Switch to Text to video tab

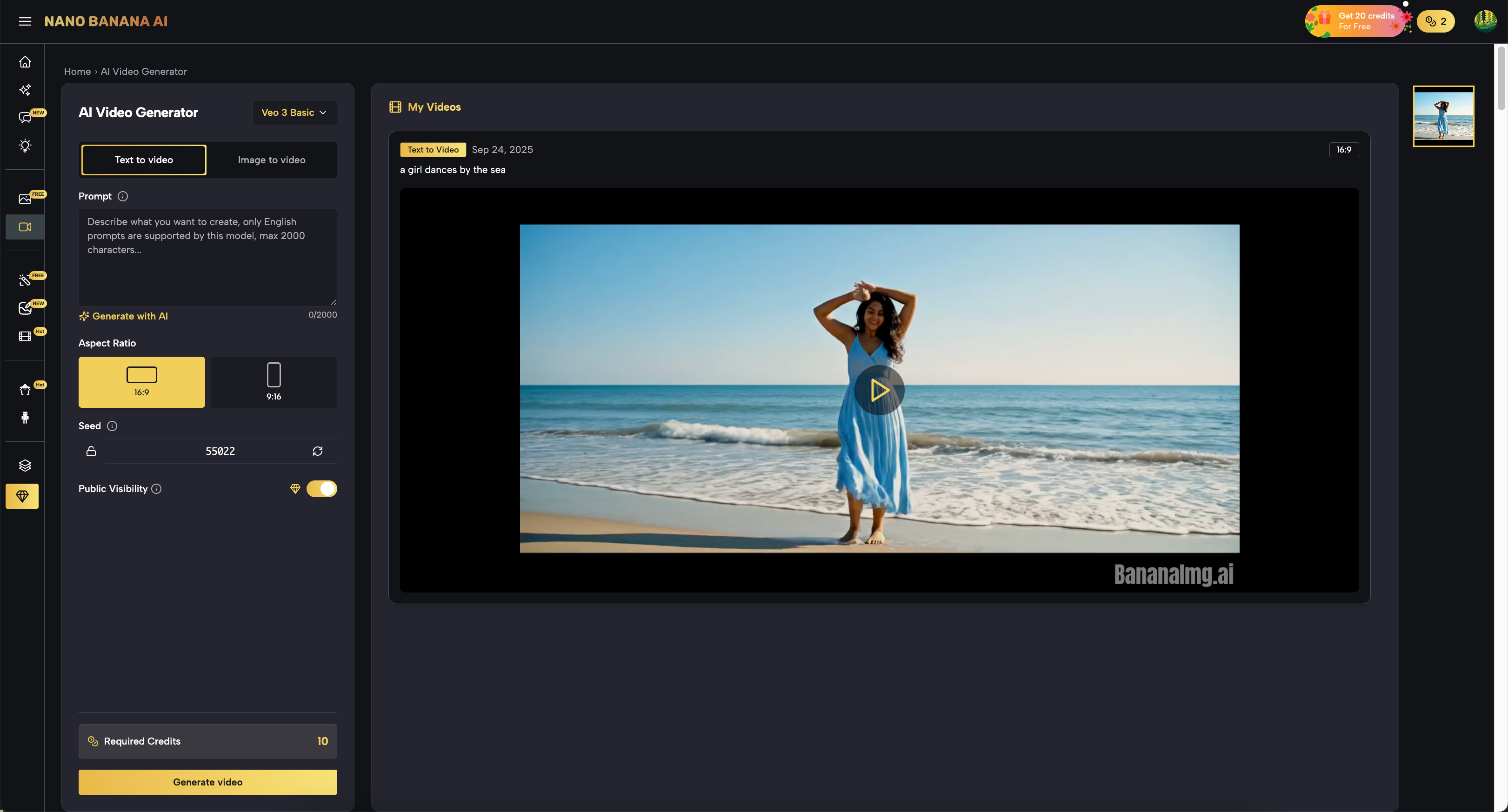click(x=143, y=160)
